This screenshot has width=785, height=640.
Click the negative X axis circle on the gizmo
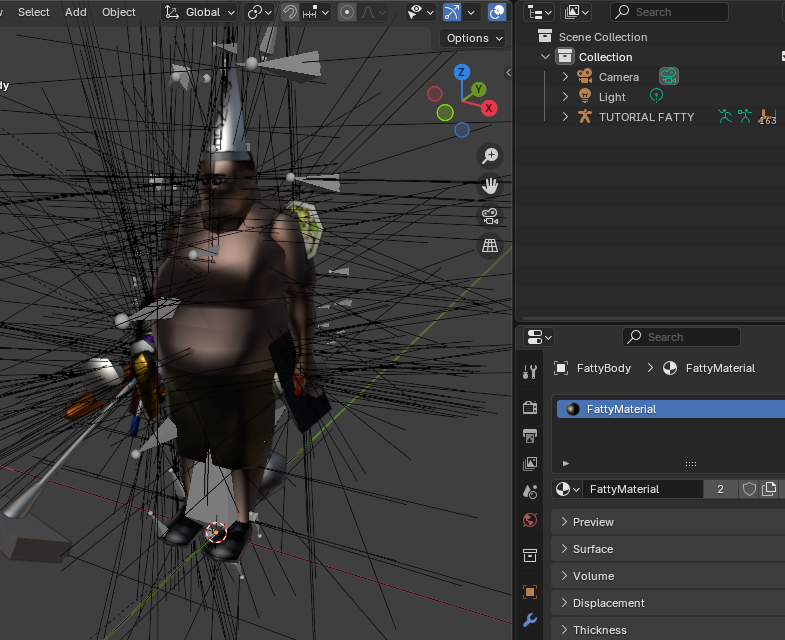435,94
